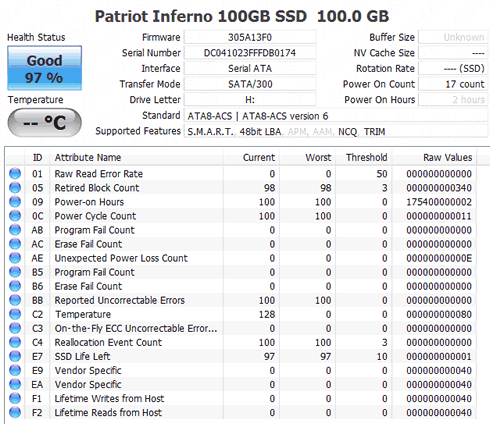Image resolution: width=490 pixels, height=424 pixels.
Task: Click the status circle in the AB row
Action: point(15,230)
